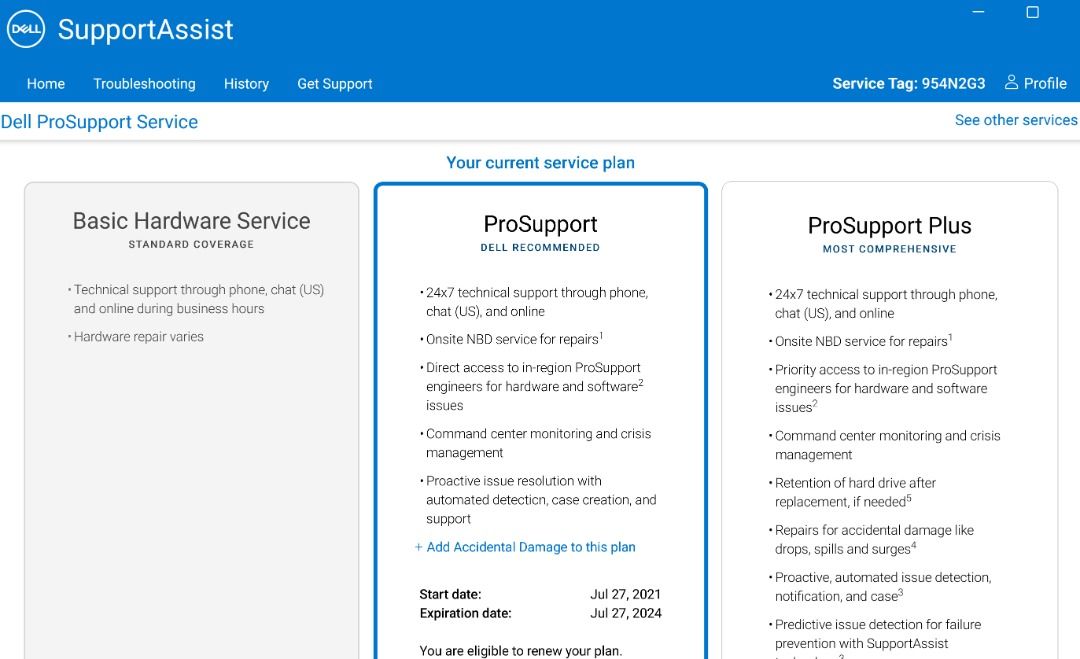This screenshot has width=1080, height=659.
Task: Click the Dell logo icon
Action: 26,30
